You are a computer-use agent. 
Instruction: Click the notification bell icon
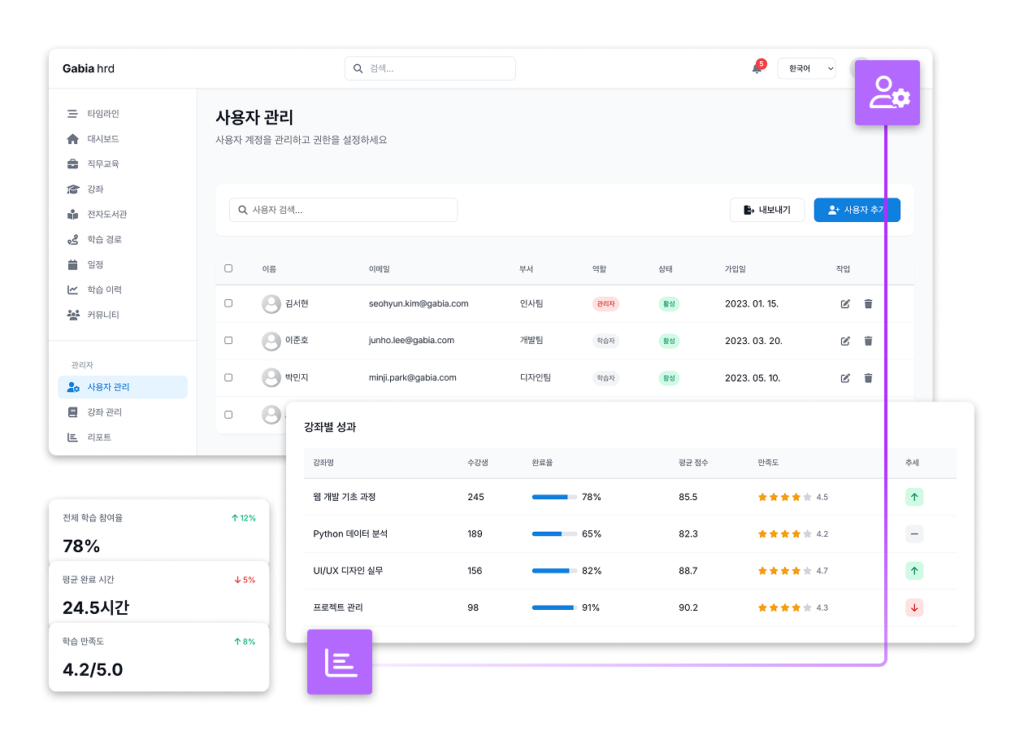(757, 68)
